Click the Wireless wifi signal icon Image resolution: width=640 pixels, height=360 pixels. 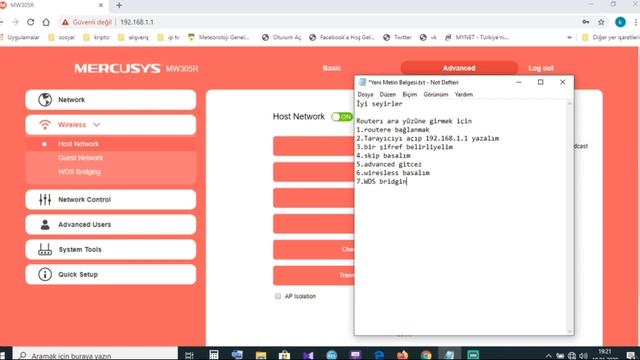click(x=45, y=124)
